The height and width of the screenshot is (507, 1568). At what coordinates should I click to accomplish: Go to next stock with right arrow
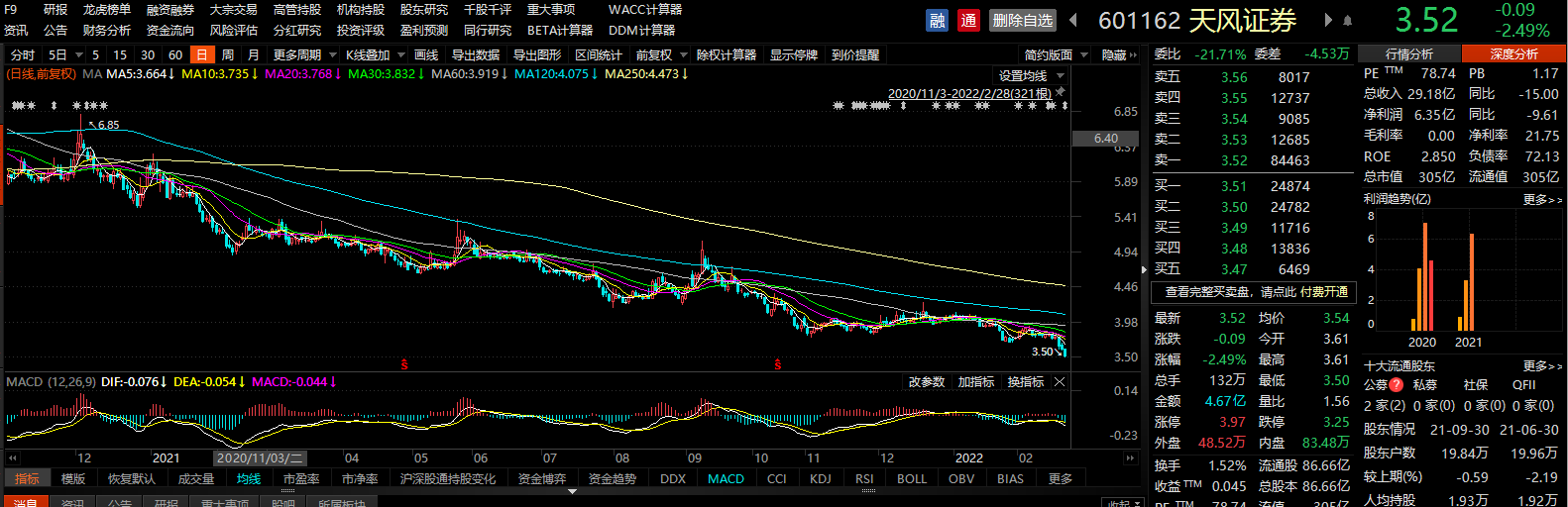click(1328, 20)
